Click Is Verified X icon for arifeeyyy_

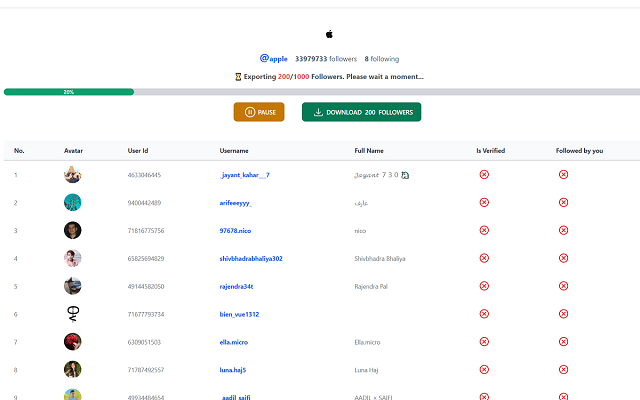[484, 202]
